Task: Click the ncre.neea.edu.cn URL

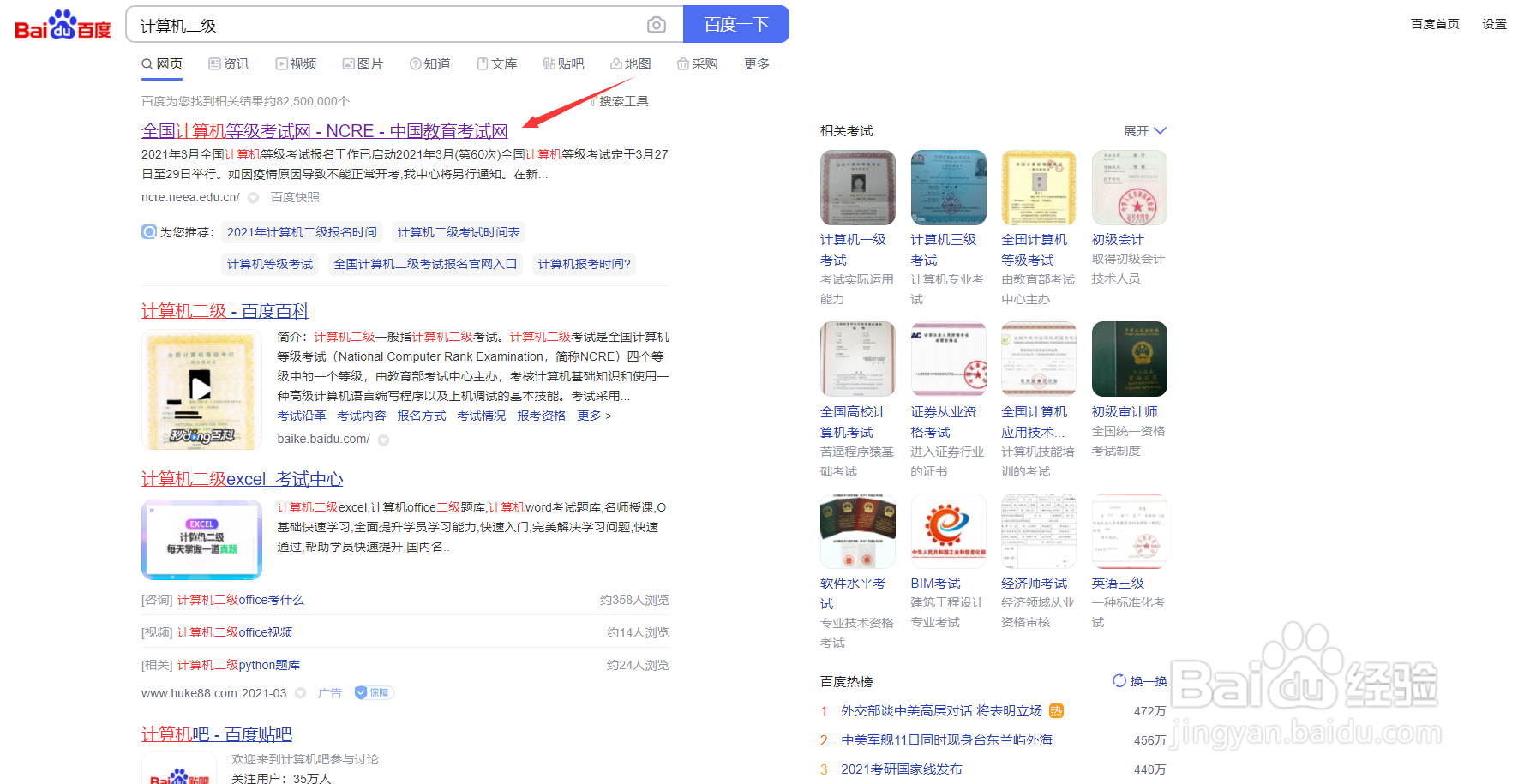Action: [190, 197]
